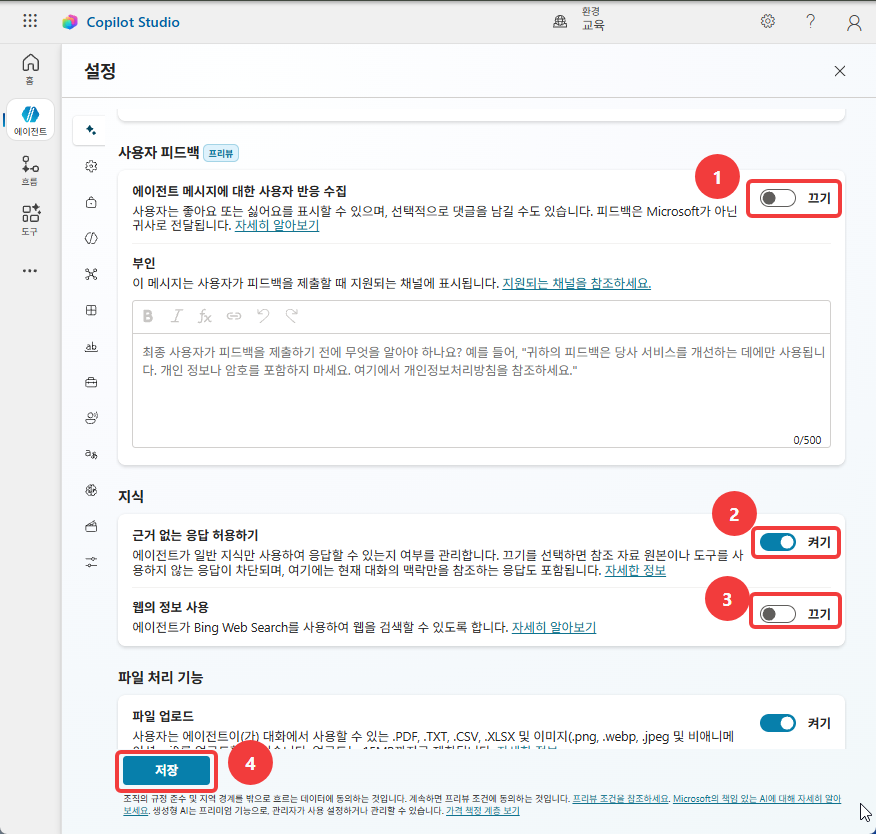Select the gear icon settings tab

pos(91,166)
